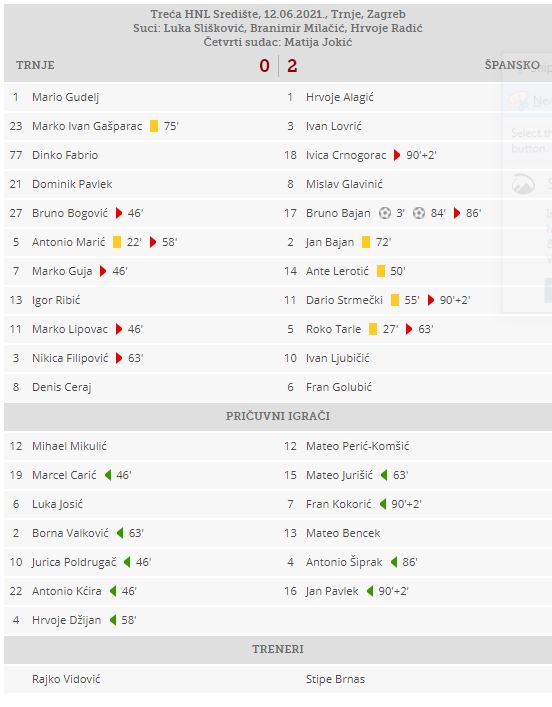Viewport: 552px width, 707px height.
Task: Click red arrow next to Ivica Crnogorac
Action: (397, 155)
